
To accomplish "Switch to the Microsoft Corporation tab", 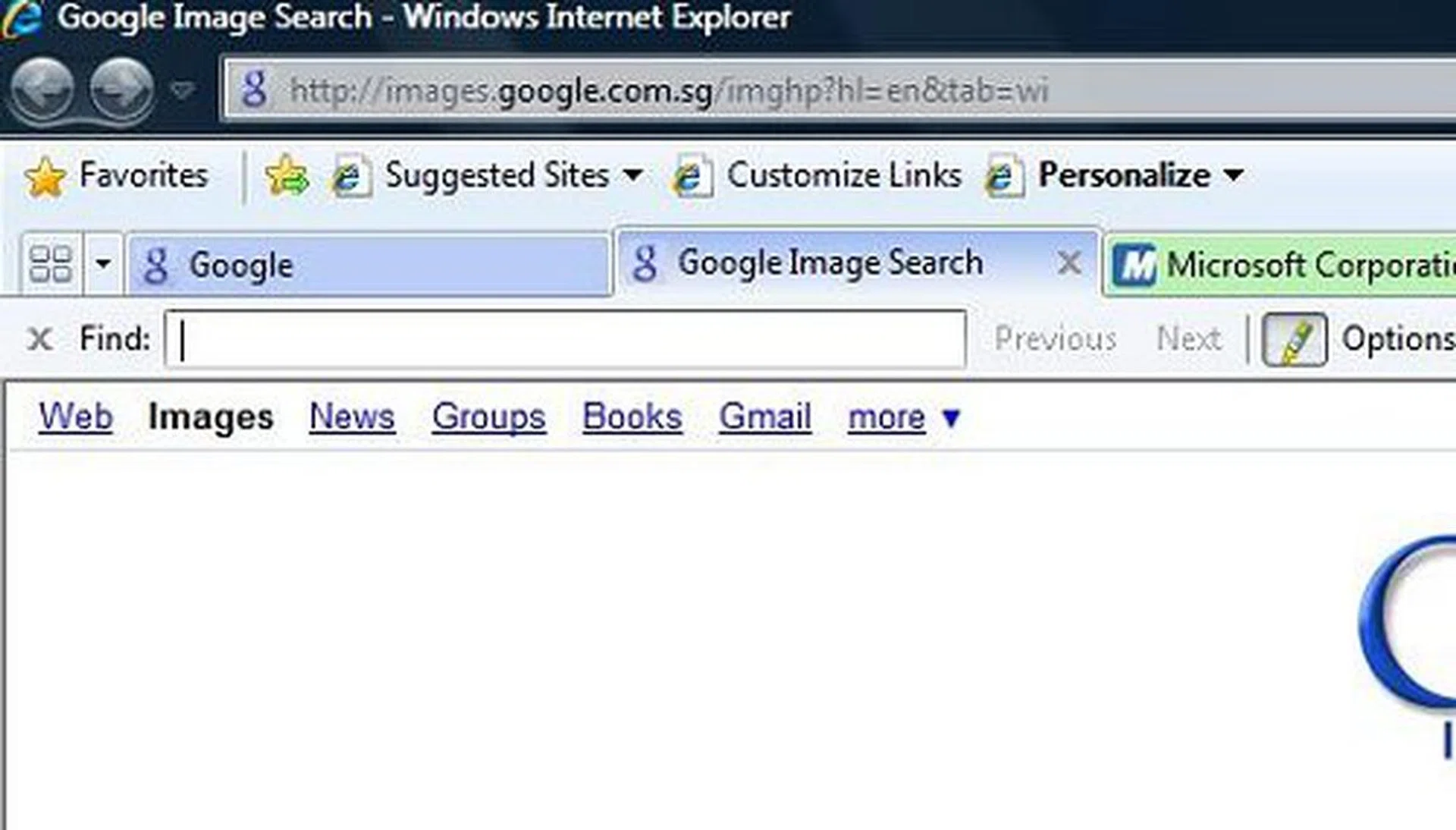I will 1289,266.
